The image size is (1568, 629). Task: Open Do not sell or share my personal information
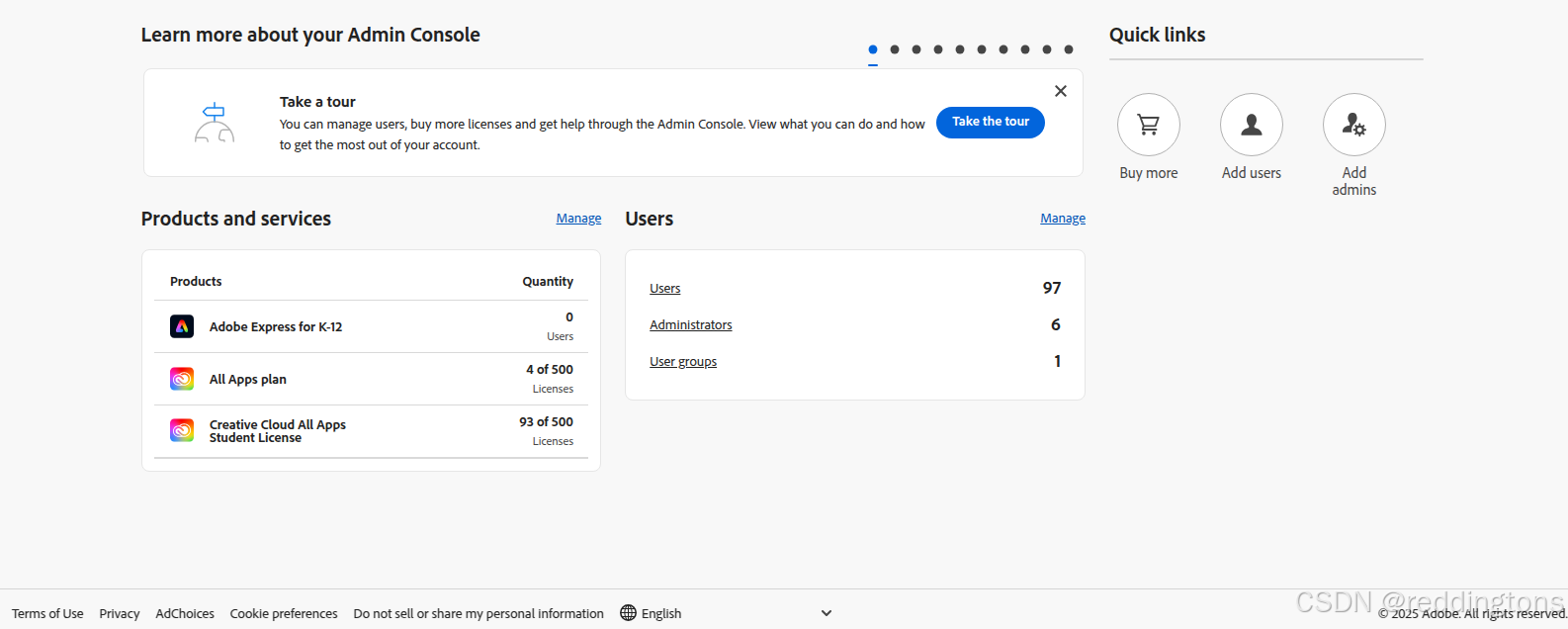479,614
